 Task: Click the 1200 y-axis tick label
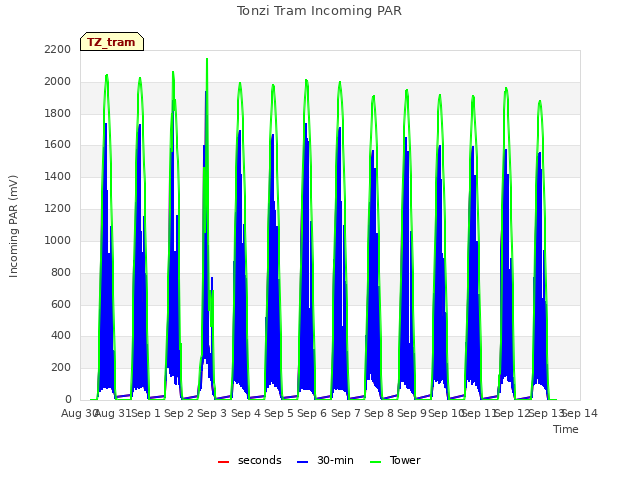click(x=58, y=209)
